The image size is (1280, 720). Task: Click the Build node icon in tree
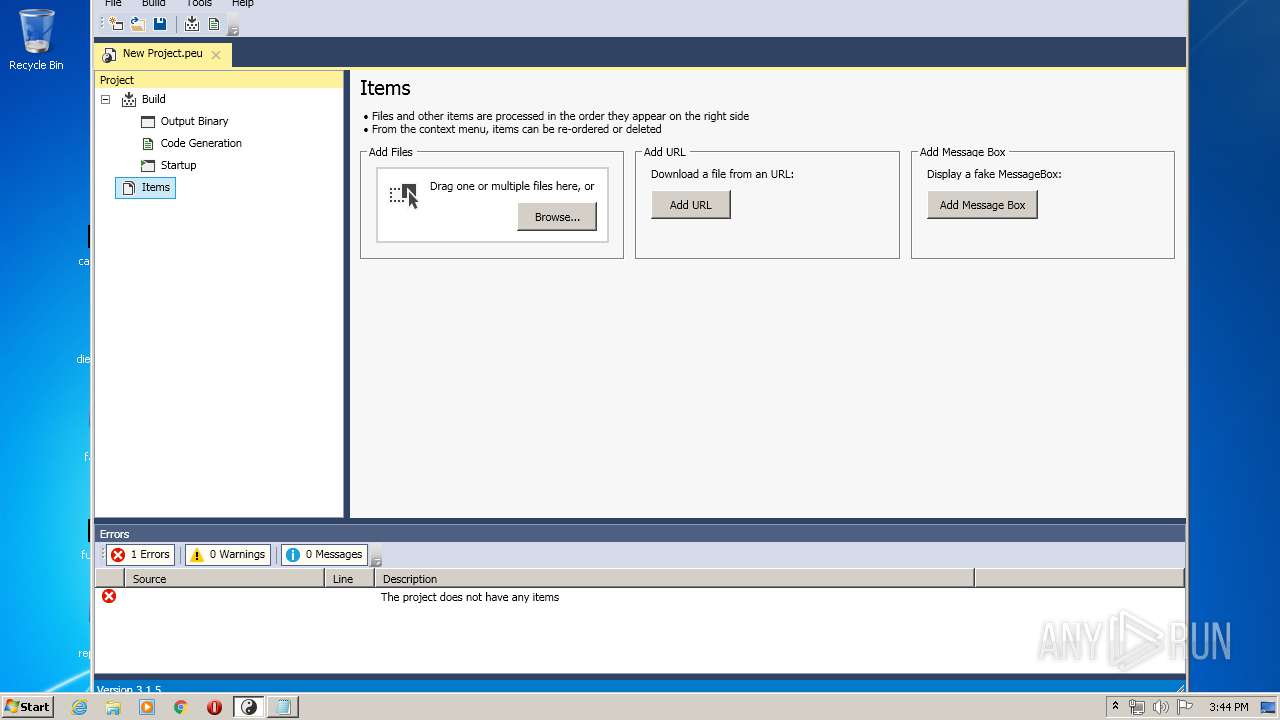pyautogui.click(x=128, y=100)
